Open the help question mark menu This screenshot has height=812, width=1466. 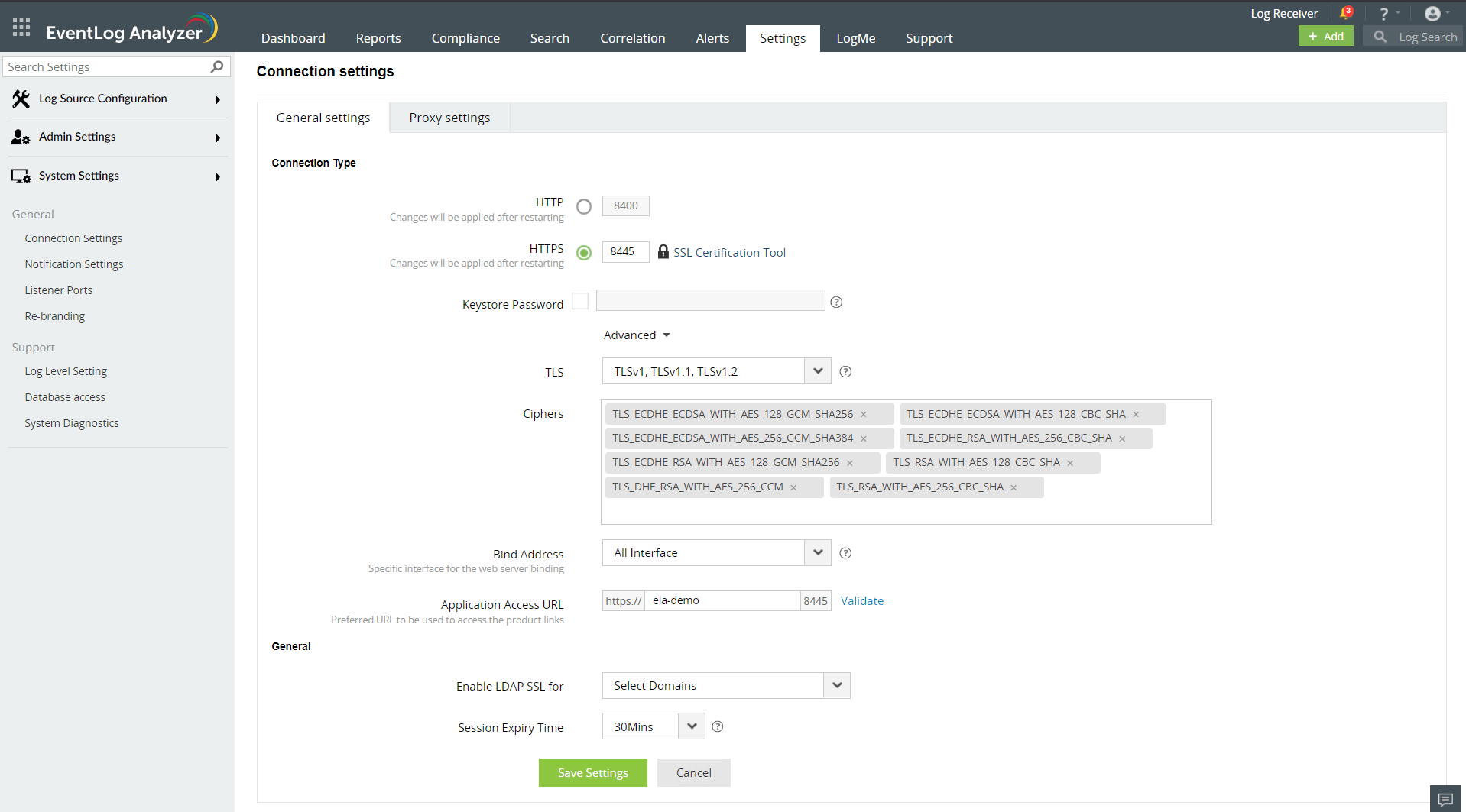tap(1383, 14)
